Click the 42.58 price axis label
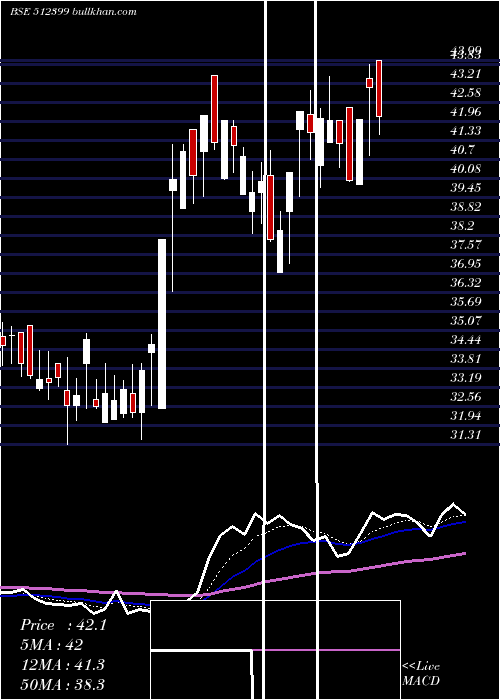Viewport: 500px width, 700px height. [x=466, y=93]
